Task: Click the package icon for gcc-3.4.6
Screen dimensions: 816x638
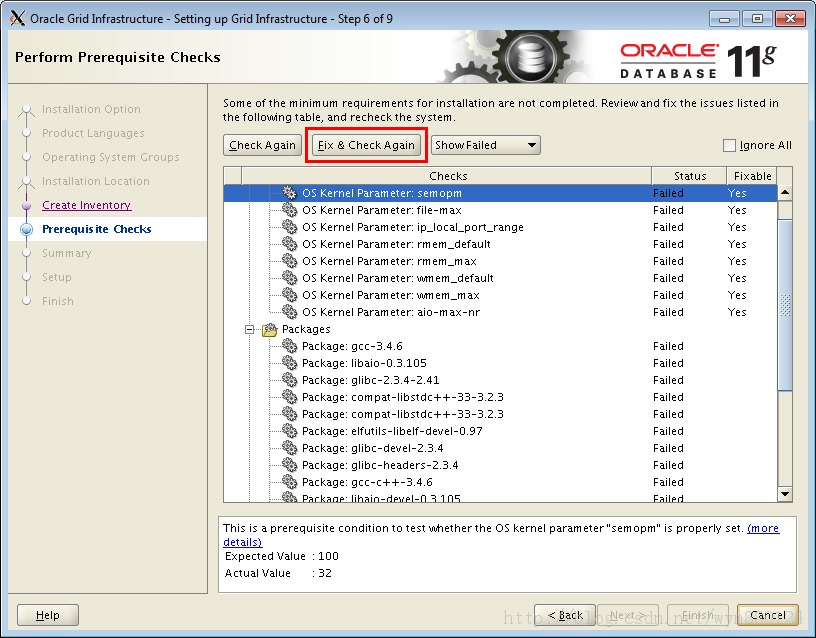Action: [287, 346]
